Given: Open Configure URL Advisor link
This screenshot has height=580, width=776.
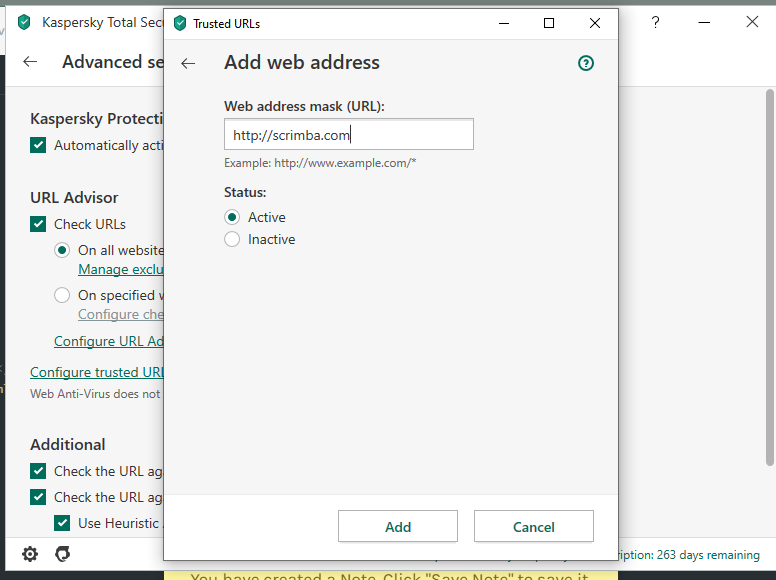Looking at the screenshot, I should pyautogui.click(x=109, y=341).
